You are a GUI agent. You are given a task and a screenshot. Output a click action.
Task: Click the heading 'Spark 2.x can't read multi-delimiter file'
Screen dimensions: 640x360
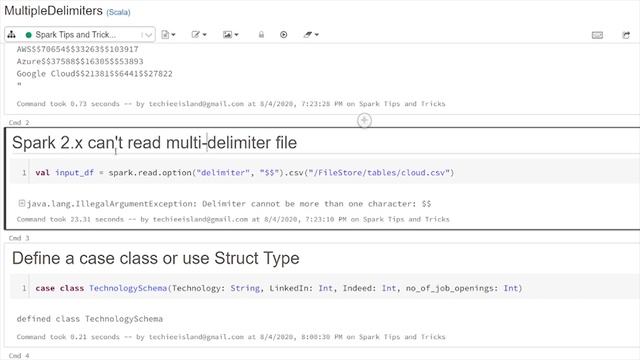point(154,142)
